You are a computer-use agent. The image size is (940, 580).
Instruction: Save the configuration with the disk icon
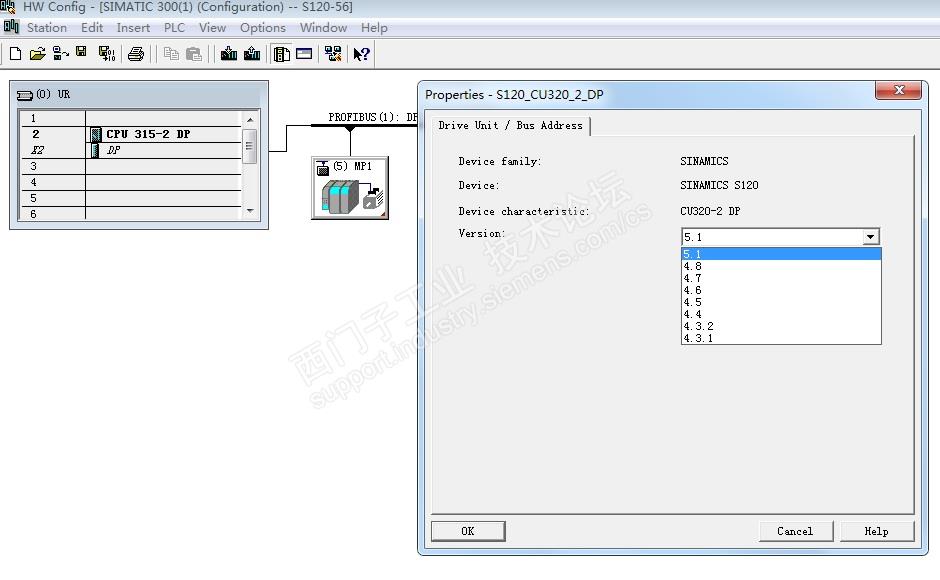tap(81, 53)
